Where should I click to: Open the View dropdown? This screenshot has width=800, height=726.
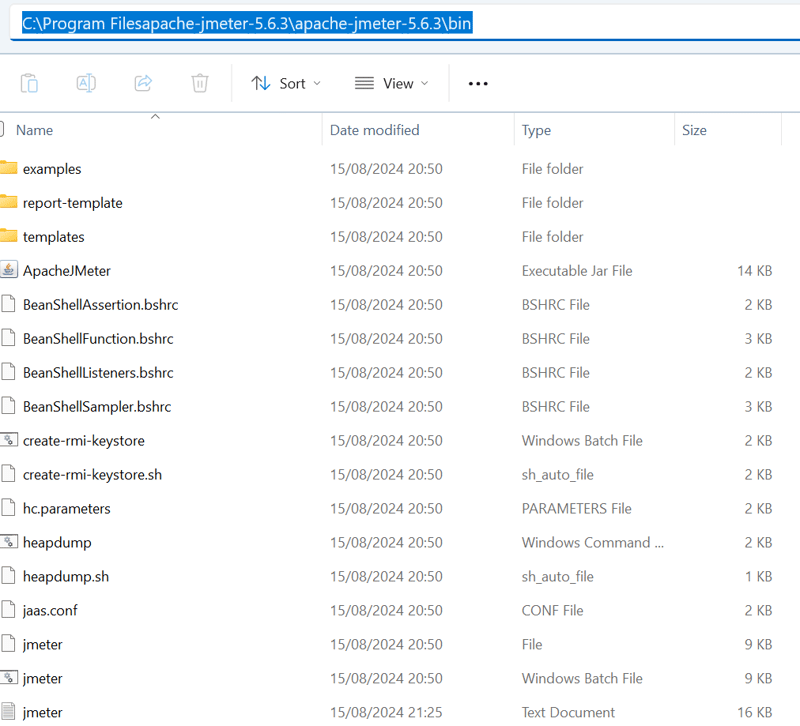tap(391, 83)
